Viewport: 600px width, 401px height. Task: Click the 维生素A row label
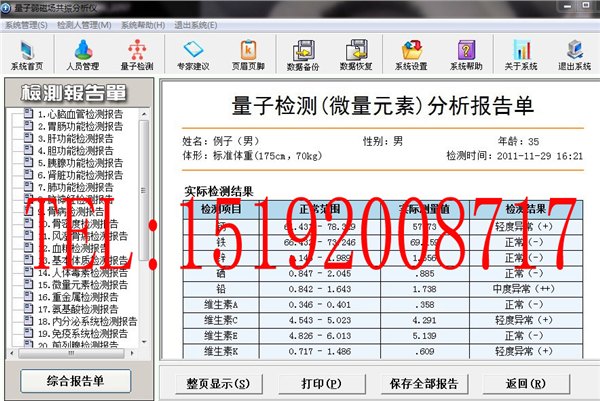click(221, 305)
